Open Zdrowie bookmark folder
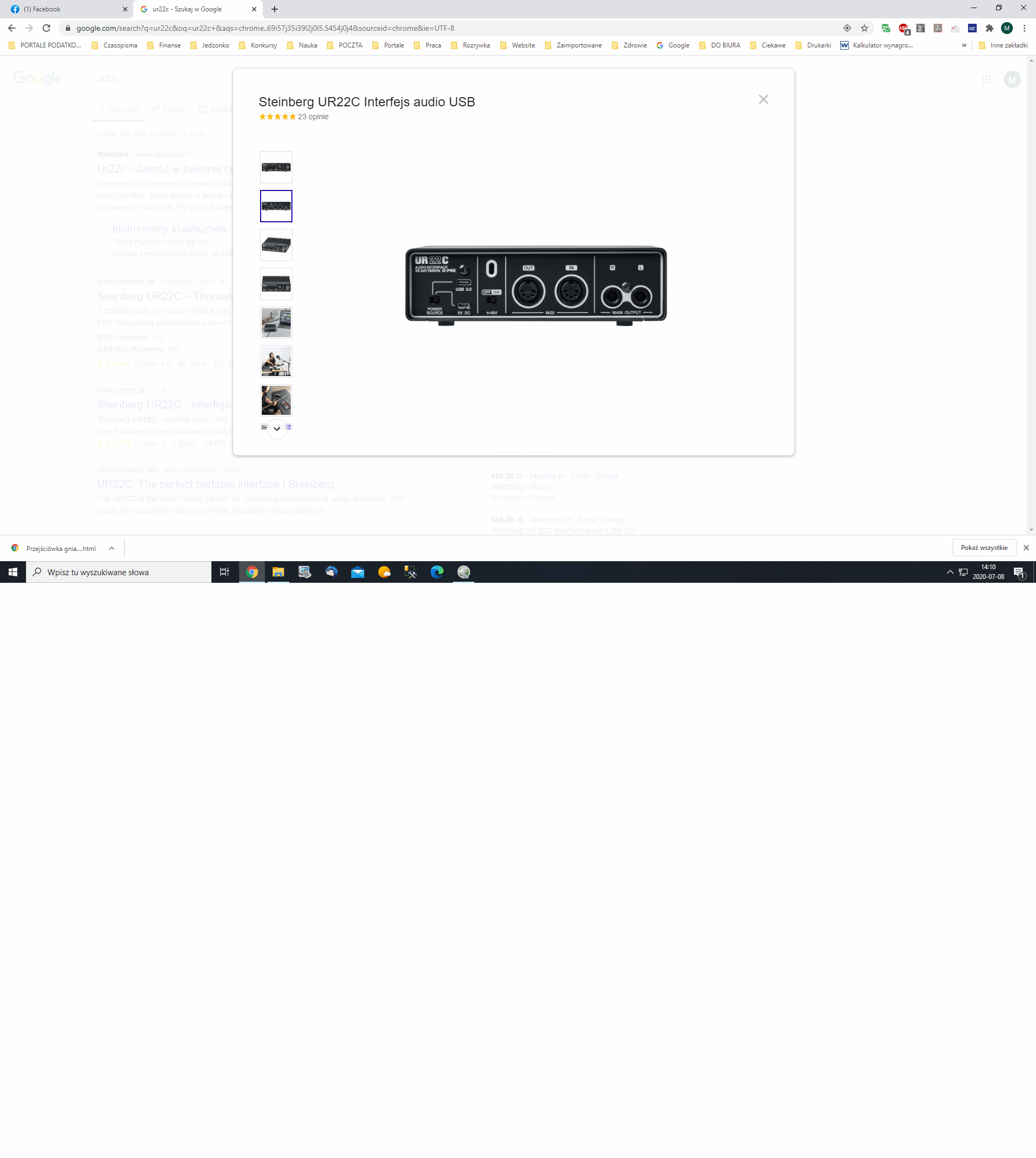Image resolution: width=1036 pixels, height=1158 pixels. click(629, 45)
